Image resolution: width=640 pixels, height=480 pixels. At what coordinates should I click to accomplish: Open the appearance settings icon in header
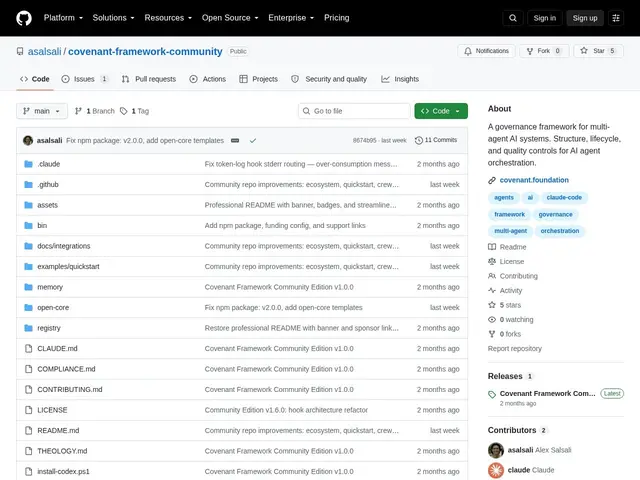616,18
